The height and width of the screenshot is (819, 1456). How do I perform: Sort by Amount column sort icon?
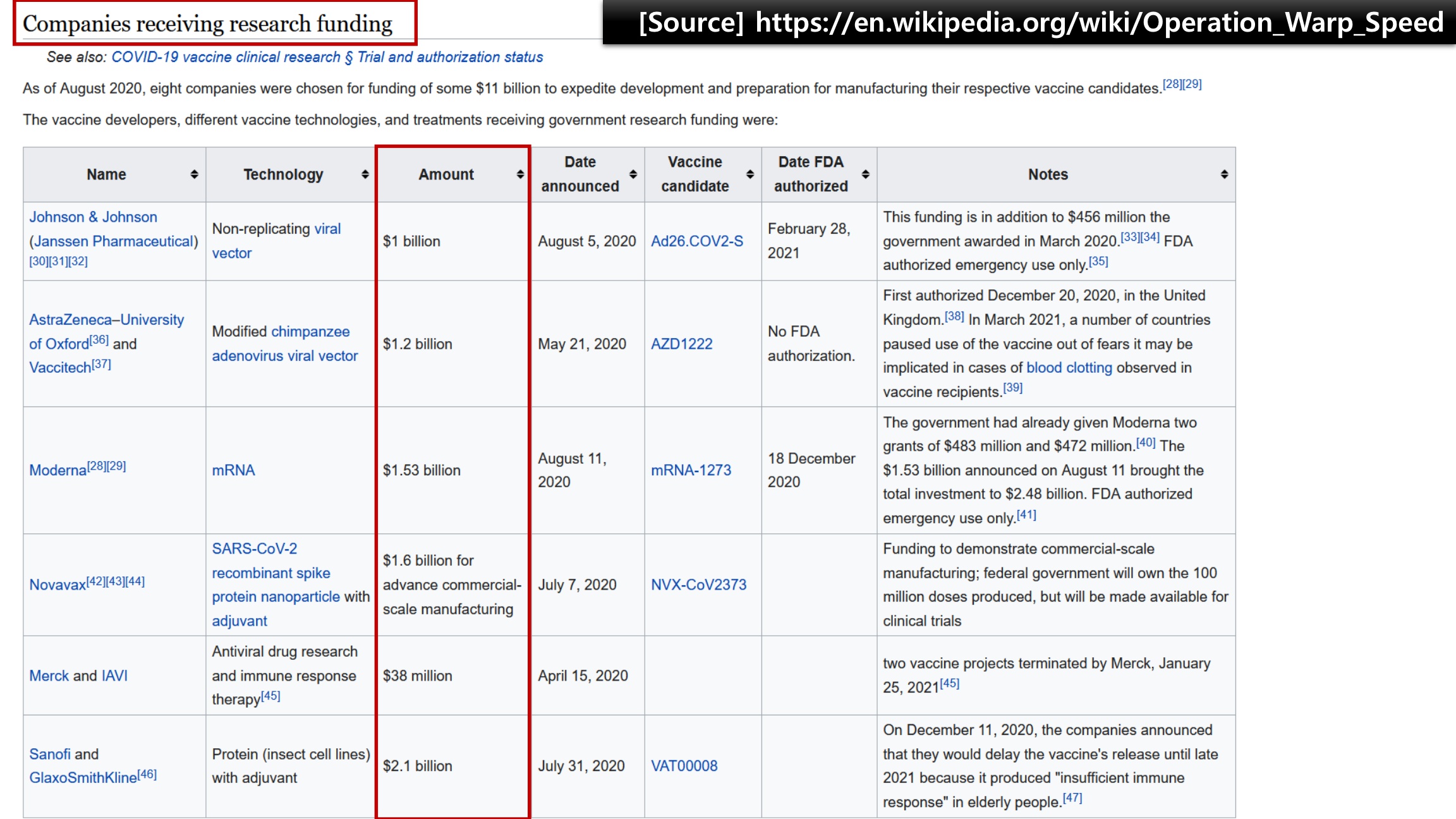tap(519, 174)
